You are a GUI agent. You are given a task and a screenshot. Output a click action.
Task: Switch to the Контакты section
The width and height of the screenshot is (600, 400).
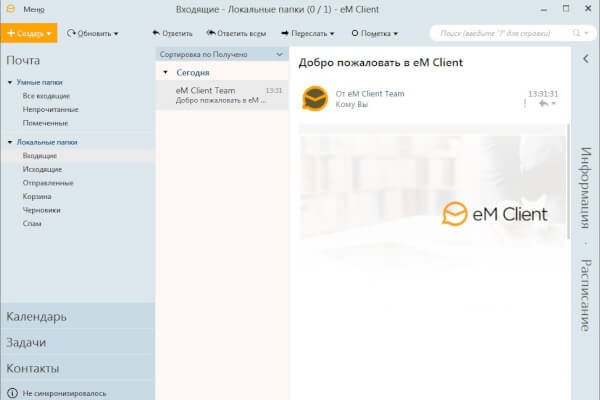point(78,368)
